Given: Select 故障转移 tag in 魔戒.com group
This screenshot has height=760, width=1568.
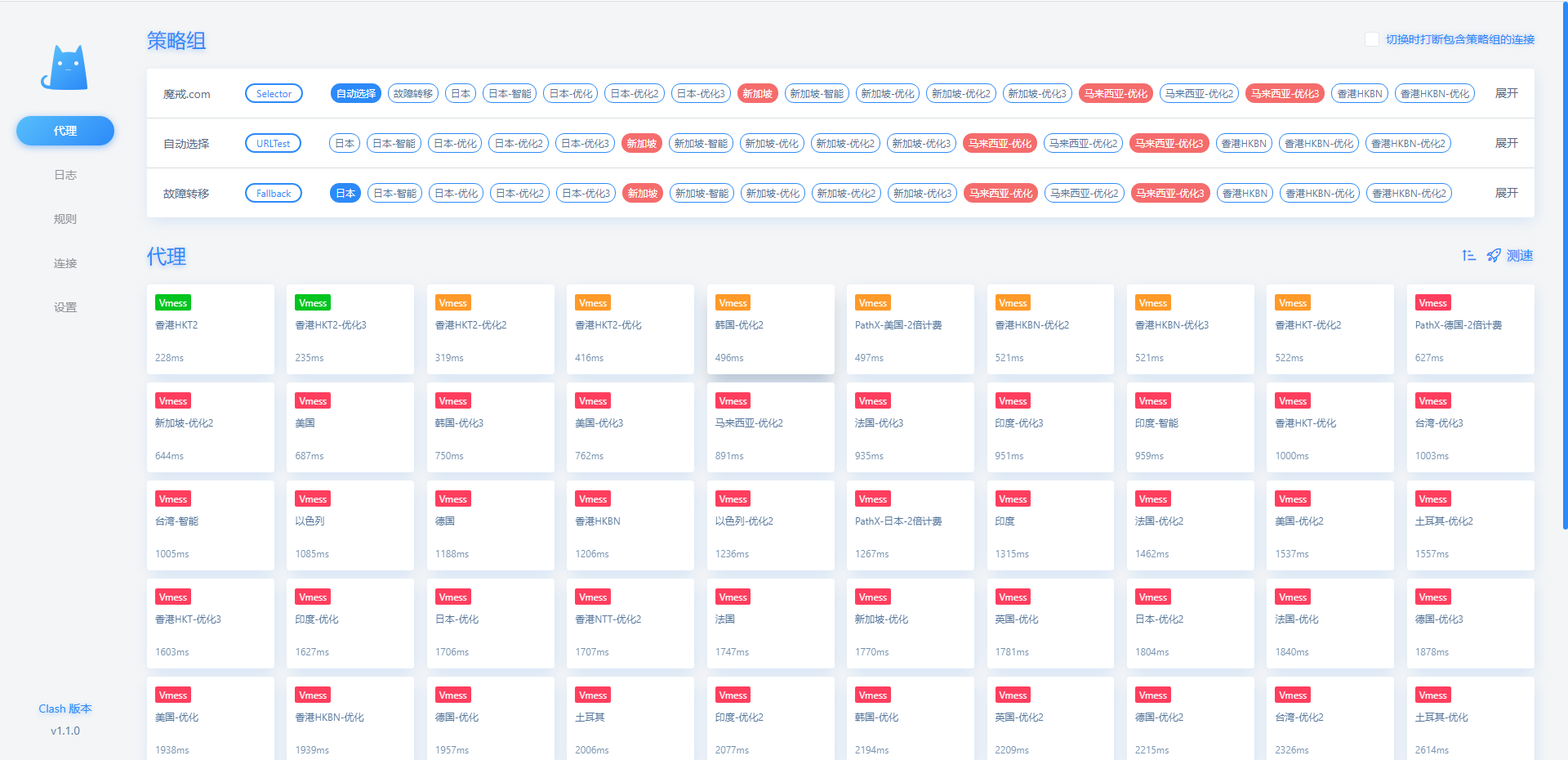Looking at the screenshot, I should point(413,94).
